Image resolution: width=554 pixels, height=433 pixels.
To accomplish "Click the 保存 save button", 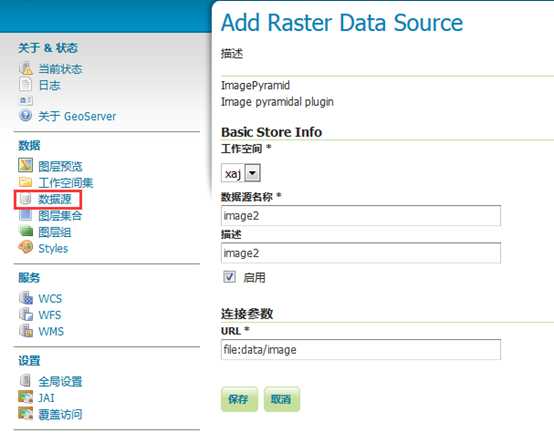I will (x=239, y=399).
